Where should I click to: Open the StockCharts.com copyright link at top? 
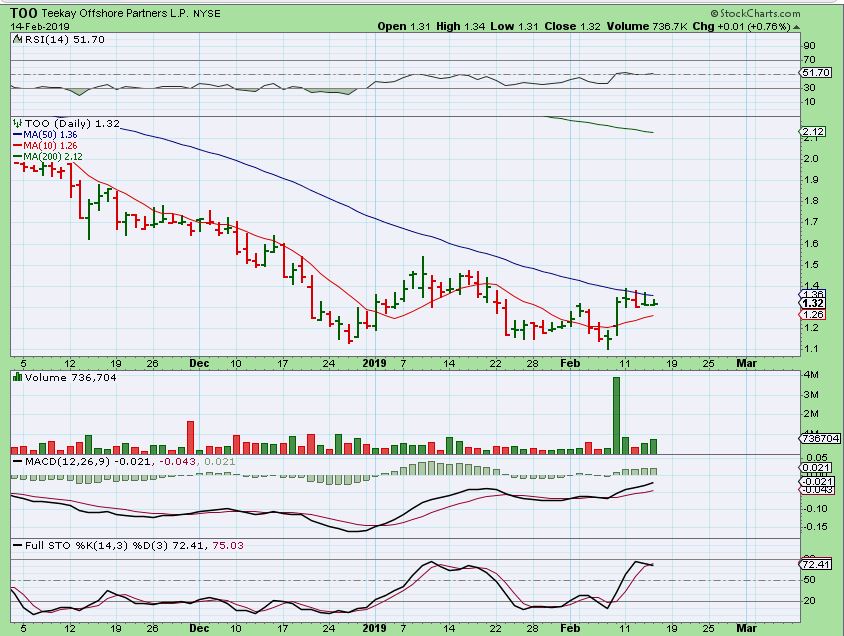tap(755, 13)
